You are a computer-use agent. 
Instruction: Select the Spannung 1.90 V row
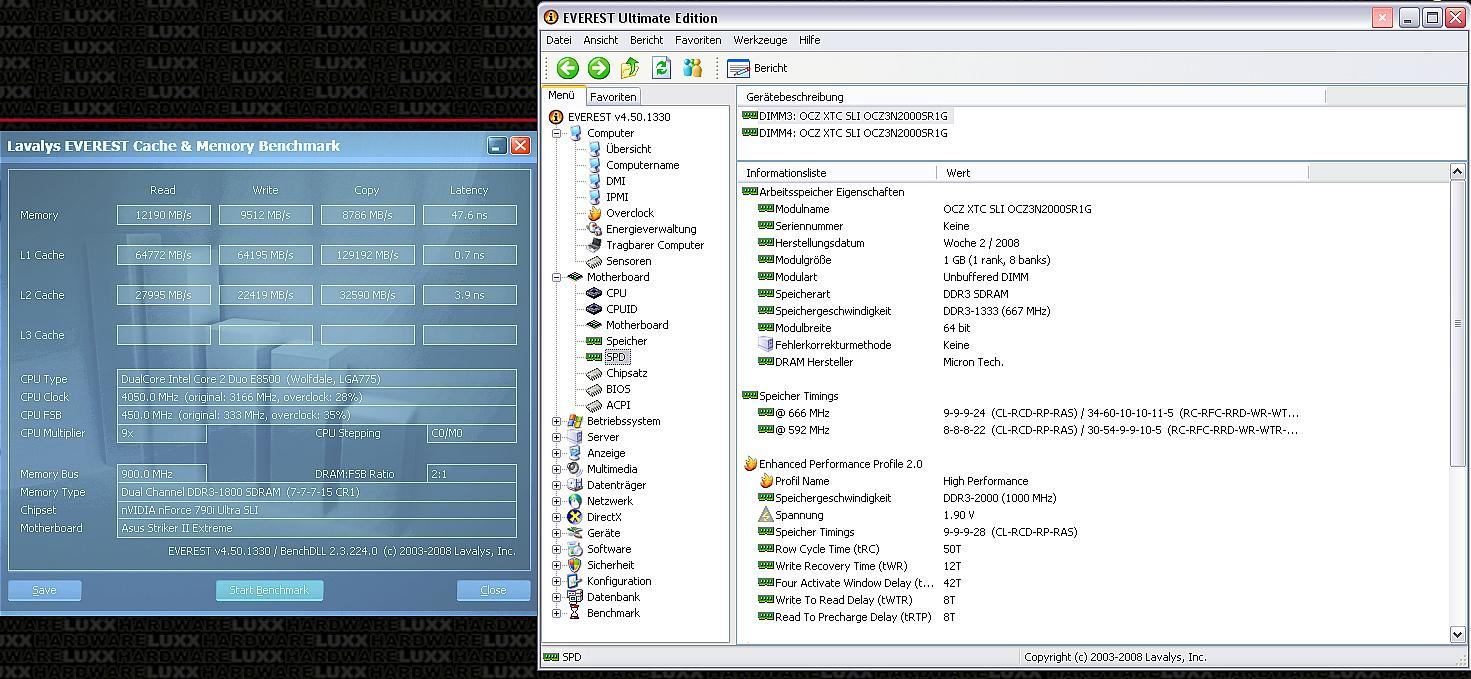[866, 515]
